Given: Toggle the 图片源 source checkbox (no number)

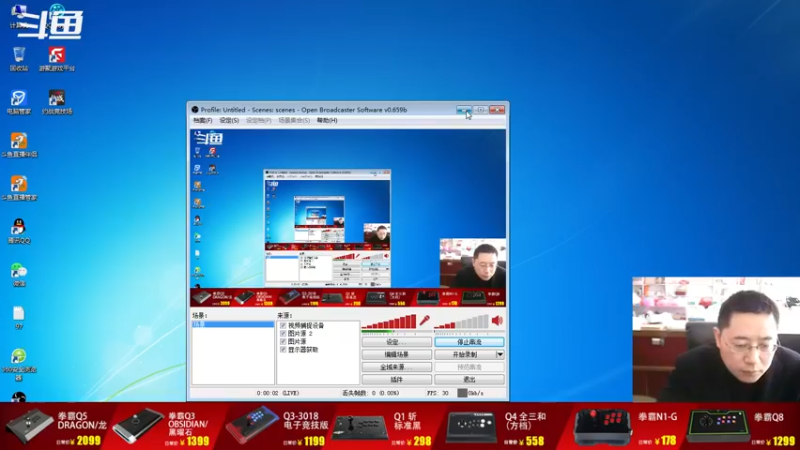Looking at the screenshot, I should click(x=283, y=341).
